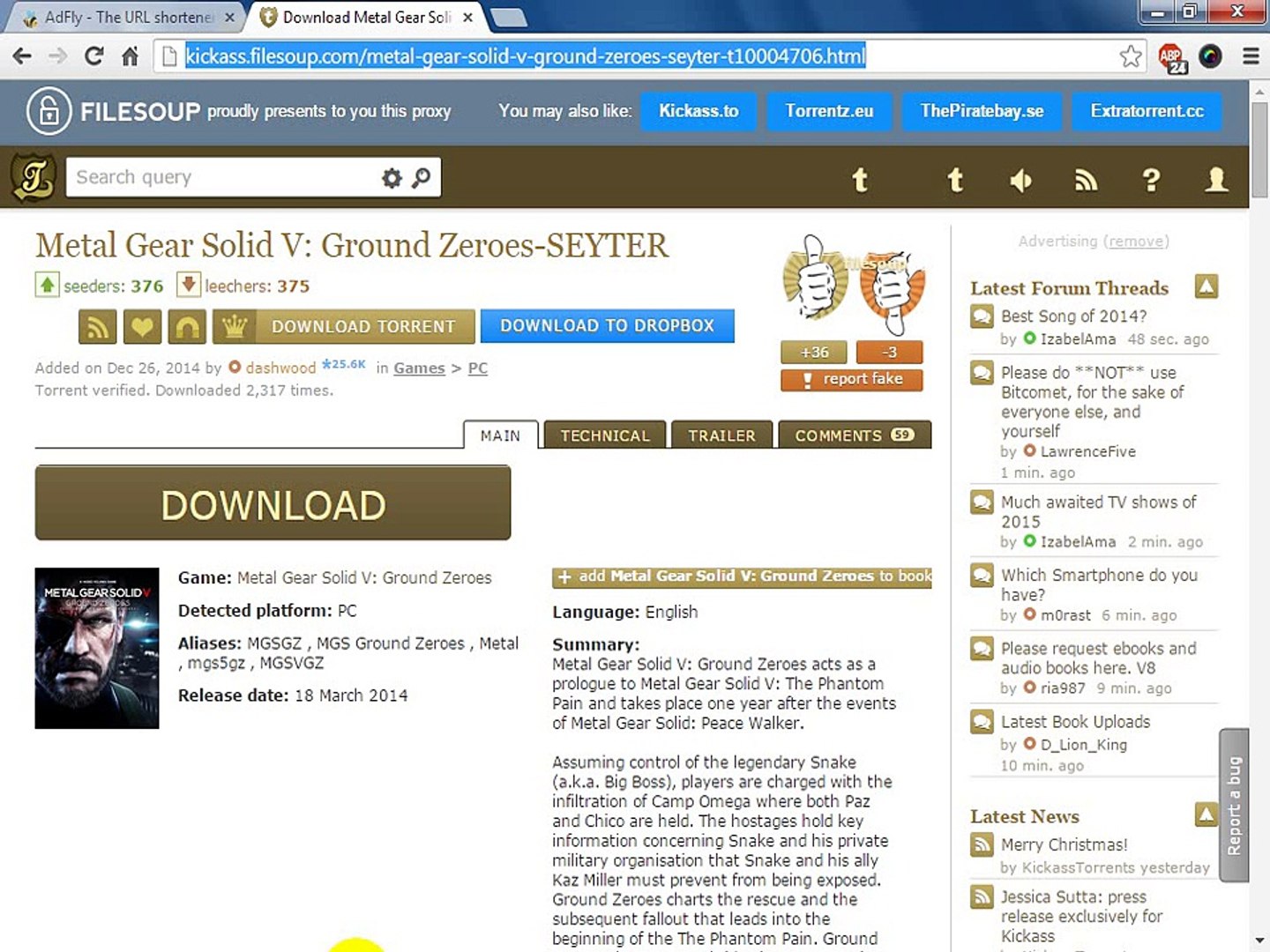Viewport: 1270px width, 952px height.
Task: Open the TECHNICAL tab
Action: (605, 435)
